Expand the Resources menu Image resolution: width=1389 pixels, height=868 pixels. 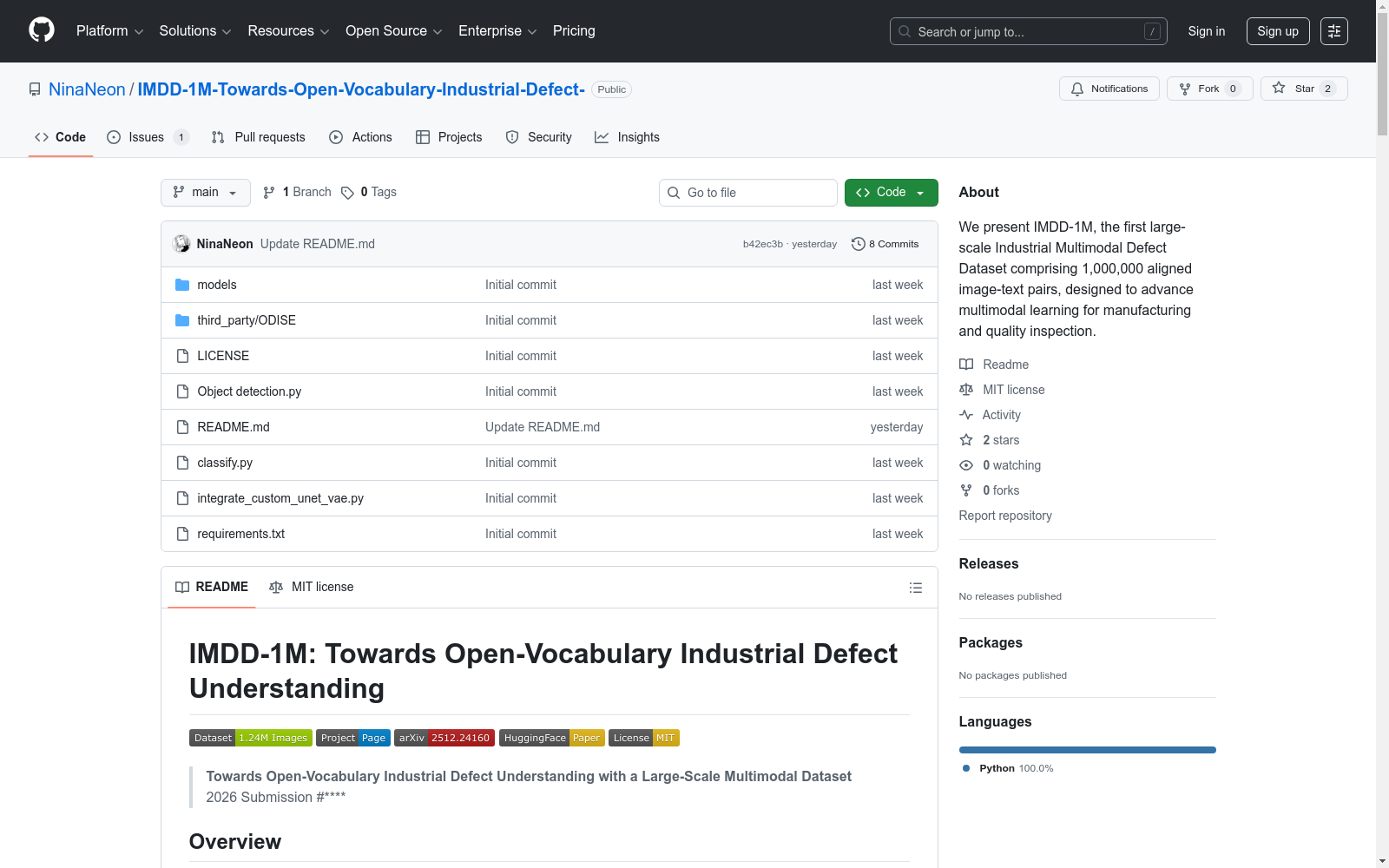[x=289, y=31]
